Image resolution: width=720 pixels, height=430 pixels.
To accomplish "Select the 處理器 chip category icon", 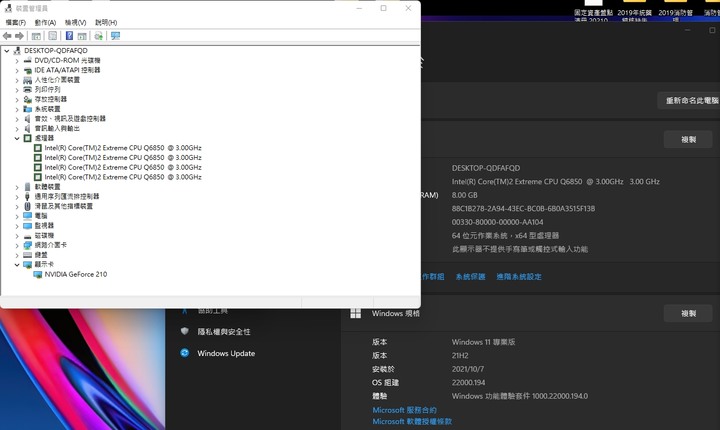I will point(28,138).
